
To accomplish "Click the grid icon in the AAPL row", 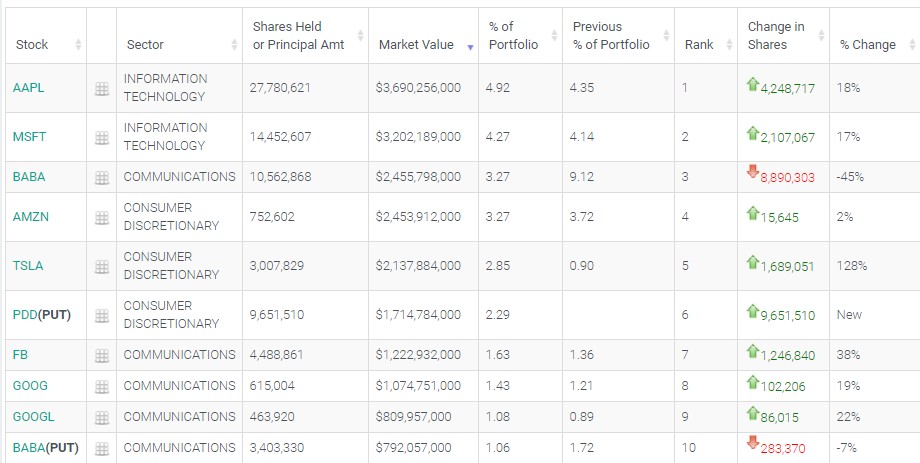I will pyautogui.click(x=101, y=89).
